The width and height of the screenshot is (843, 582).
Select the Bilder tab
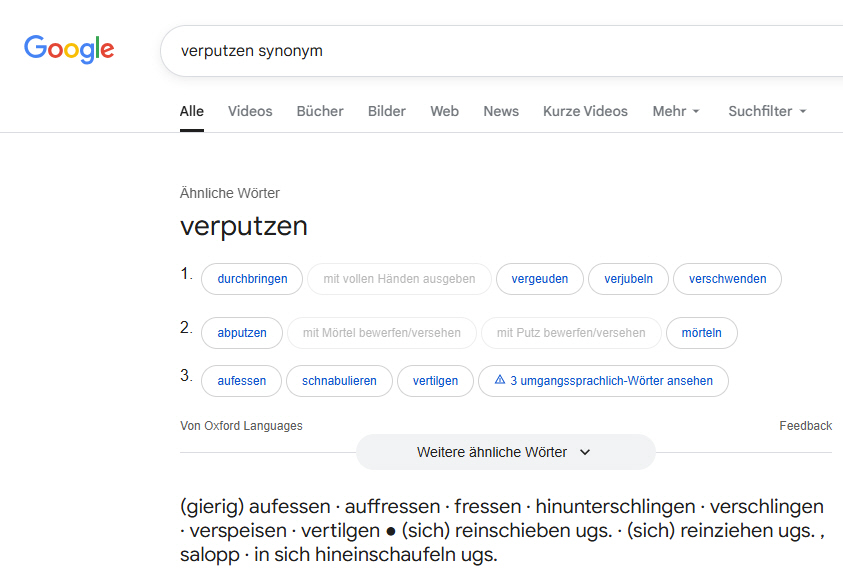click(387, 111)
